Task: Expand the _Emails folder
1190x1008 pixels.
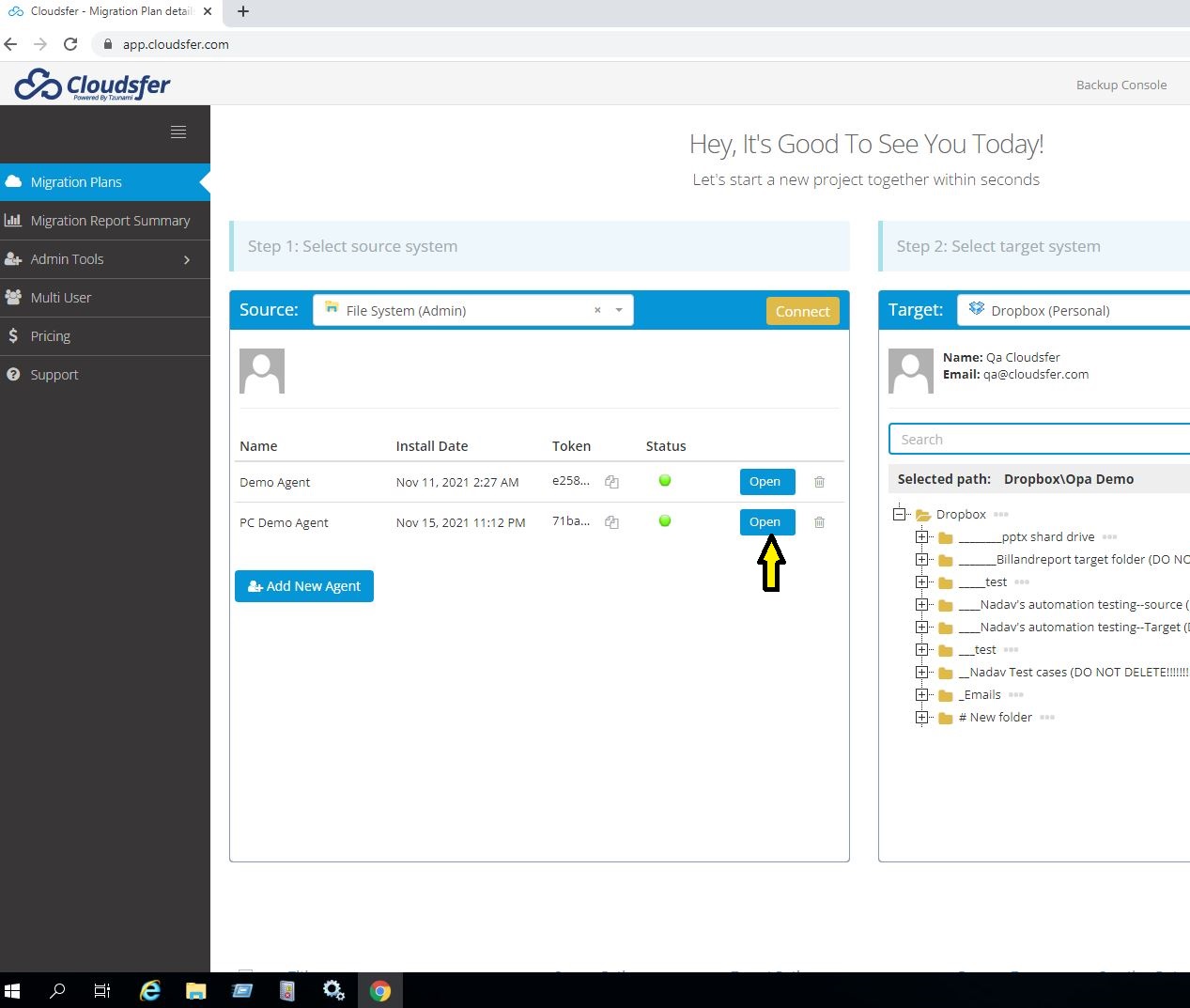Action: click(x=921, y=694)
